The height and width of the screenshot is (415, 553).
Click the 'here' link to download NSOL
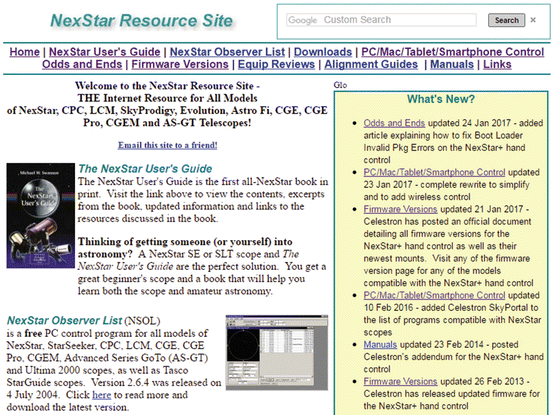[x=102, y=395]
